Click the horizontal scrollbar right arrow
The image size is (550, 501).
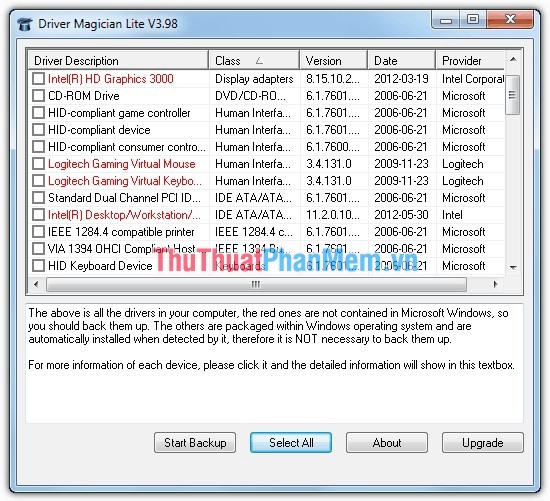(x=495, y=284)
